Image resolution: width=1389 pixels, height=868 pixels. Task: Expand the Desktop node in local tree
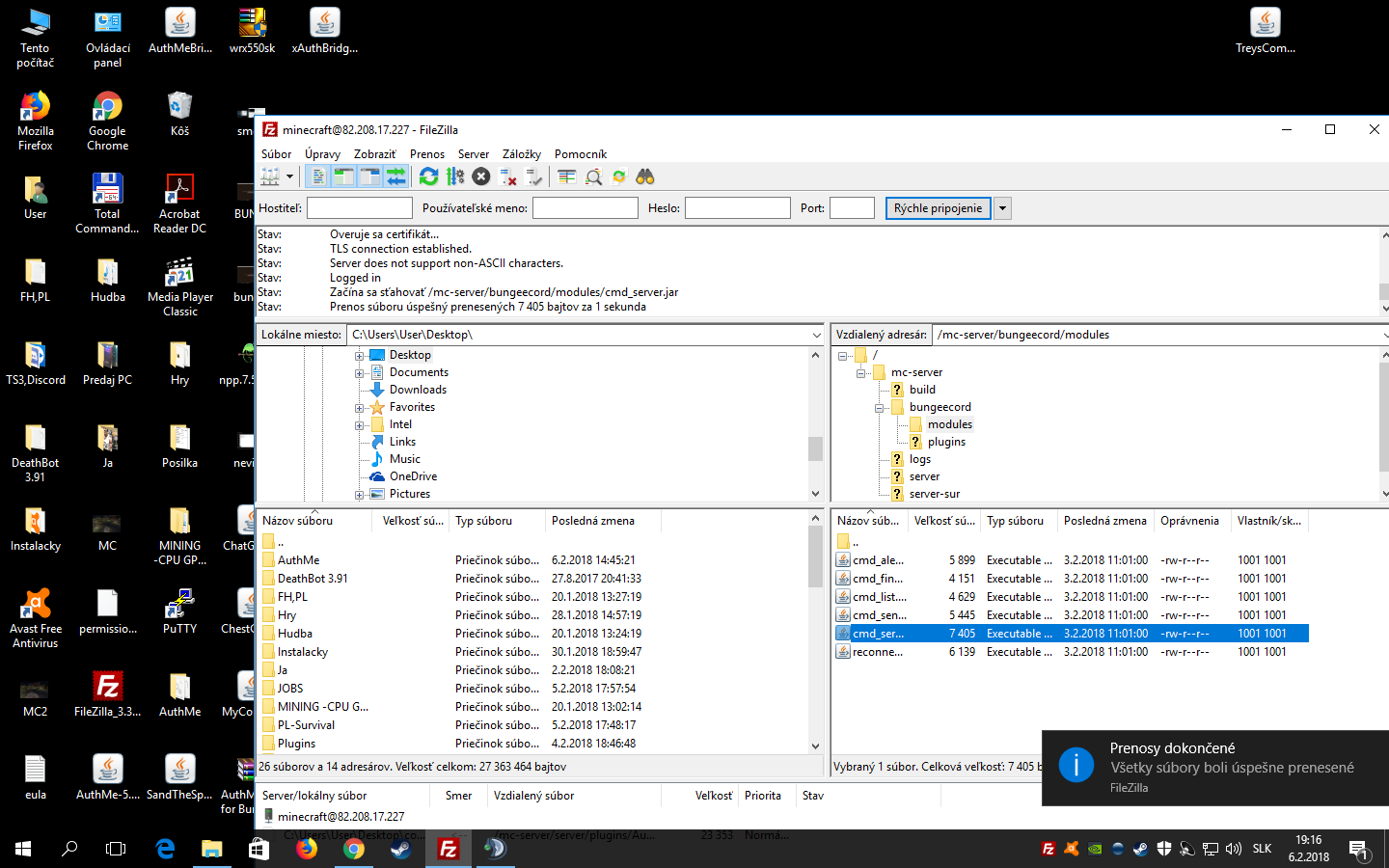click(x=359, y=355)
